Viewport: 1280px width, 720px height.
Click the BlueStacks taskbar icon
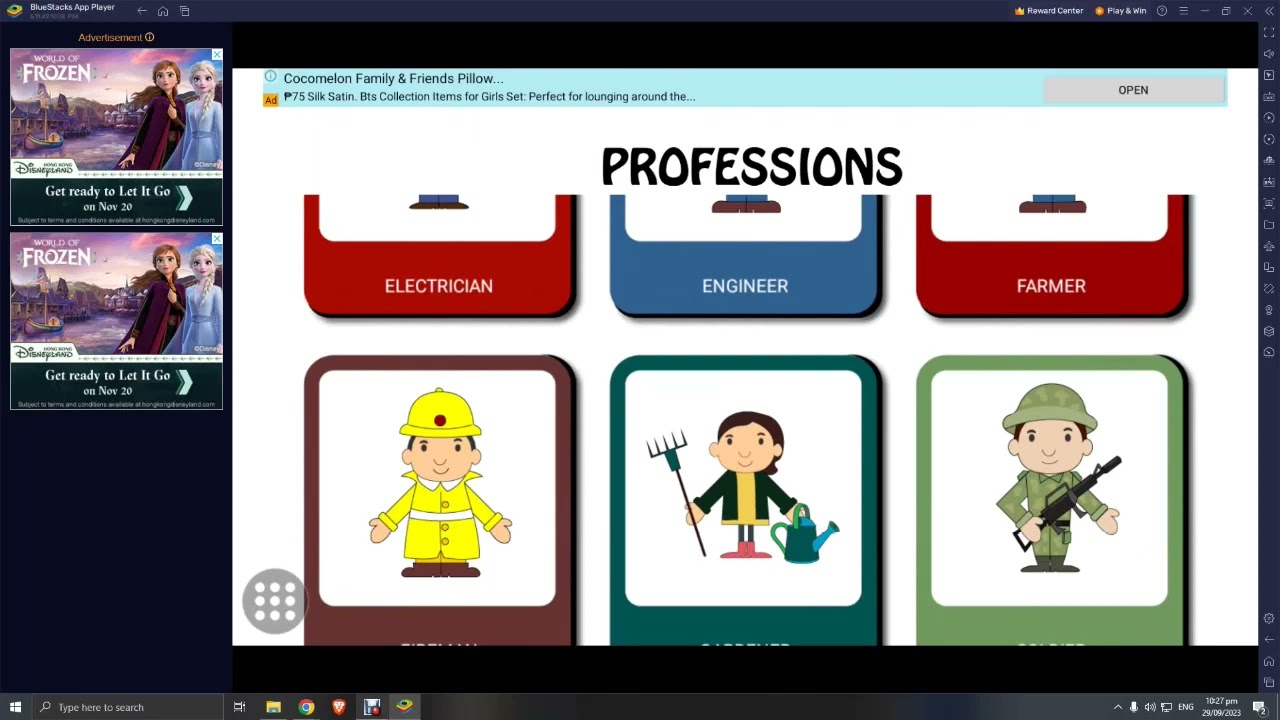[x=404, y=707]
